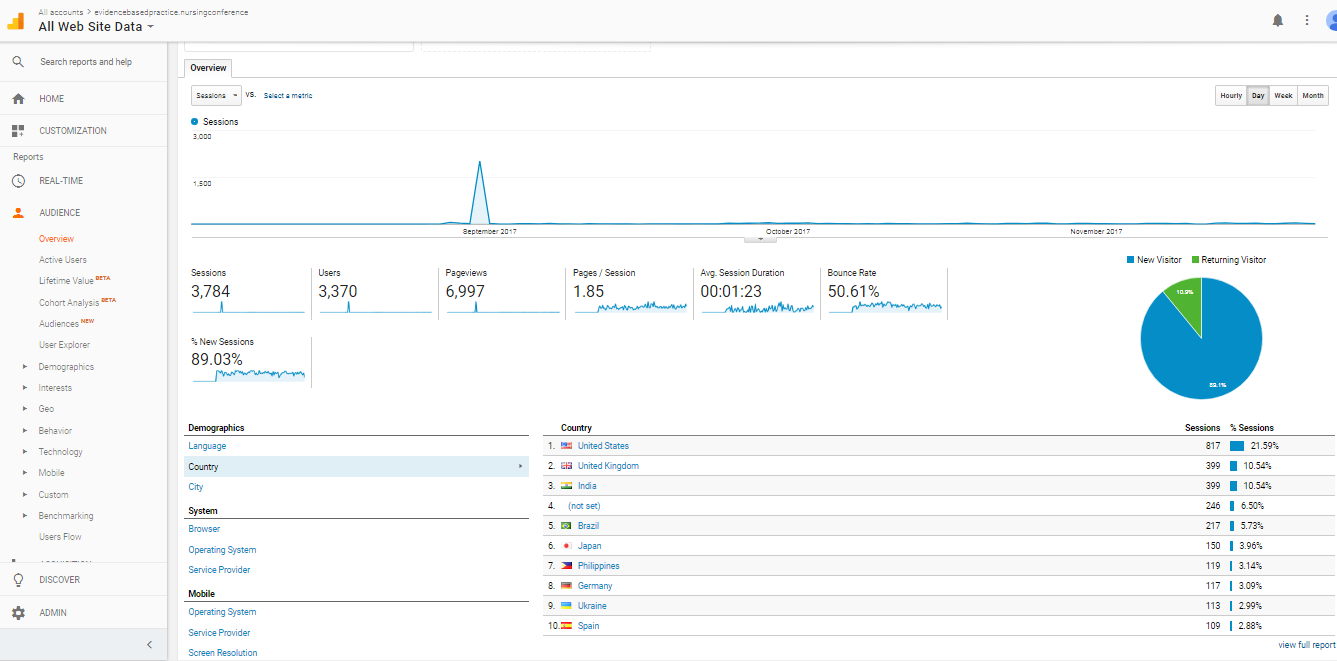Screen dimensions: 1337x661
Task: Open notifications bell
Action: tap(1278, 20)
